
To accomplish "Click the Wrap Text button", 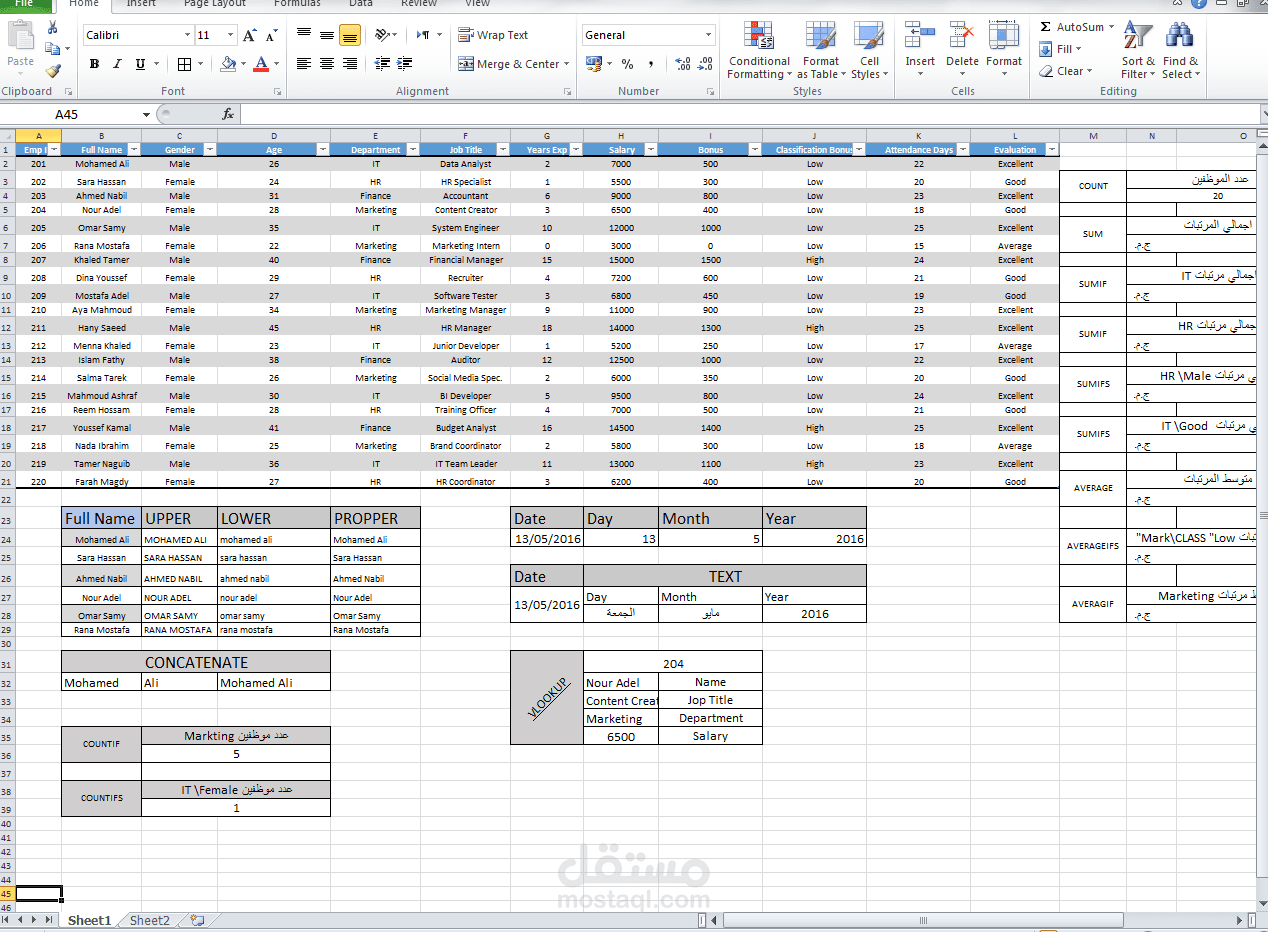I will (493, 35).
